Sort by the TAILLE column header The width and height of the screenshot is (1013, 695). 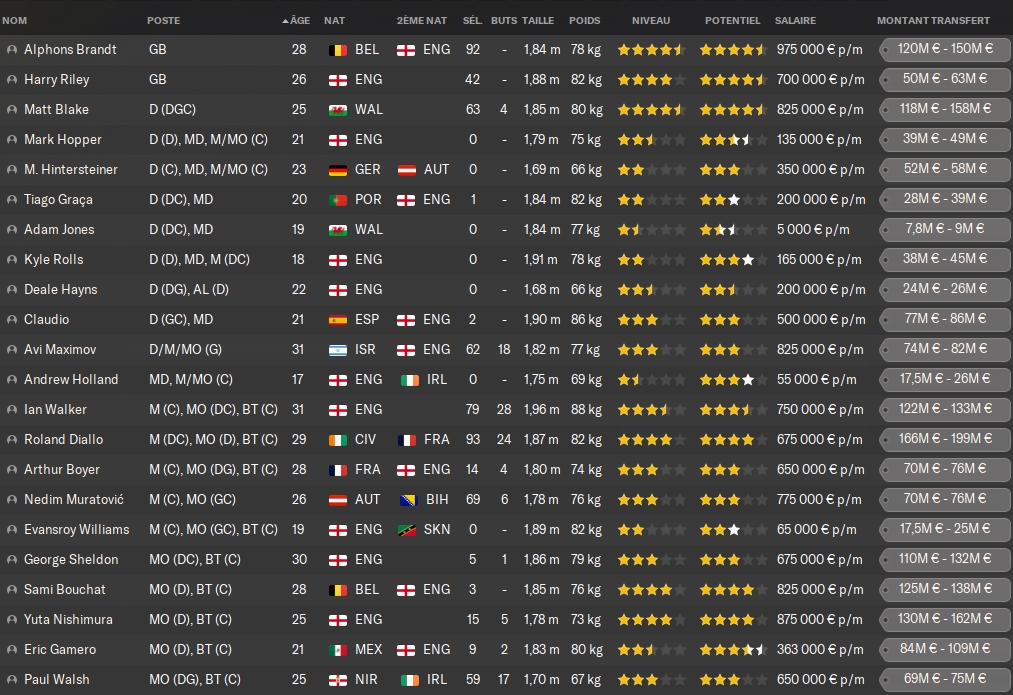pyautogui.click(x=538, y=21)
